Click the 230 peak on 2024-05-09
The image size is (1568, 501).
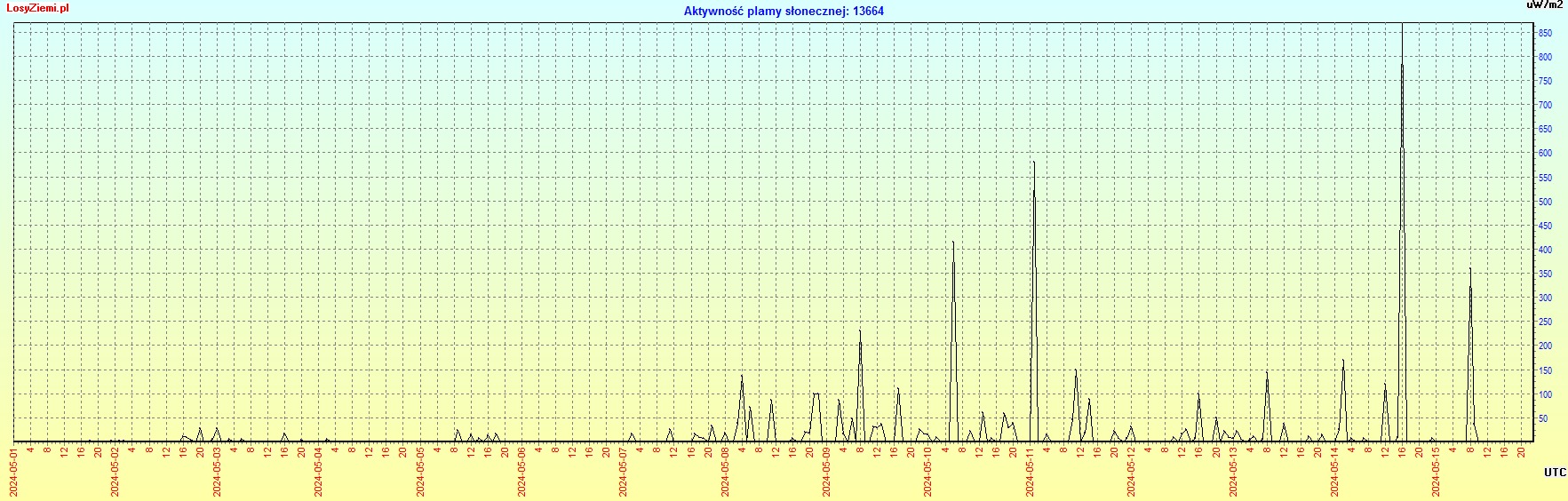(x=859, y=332)
